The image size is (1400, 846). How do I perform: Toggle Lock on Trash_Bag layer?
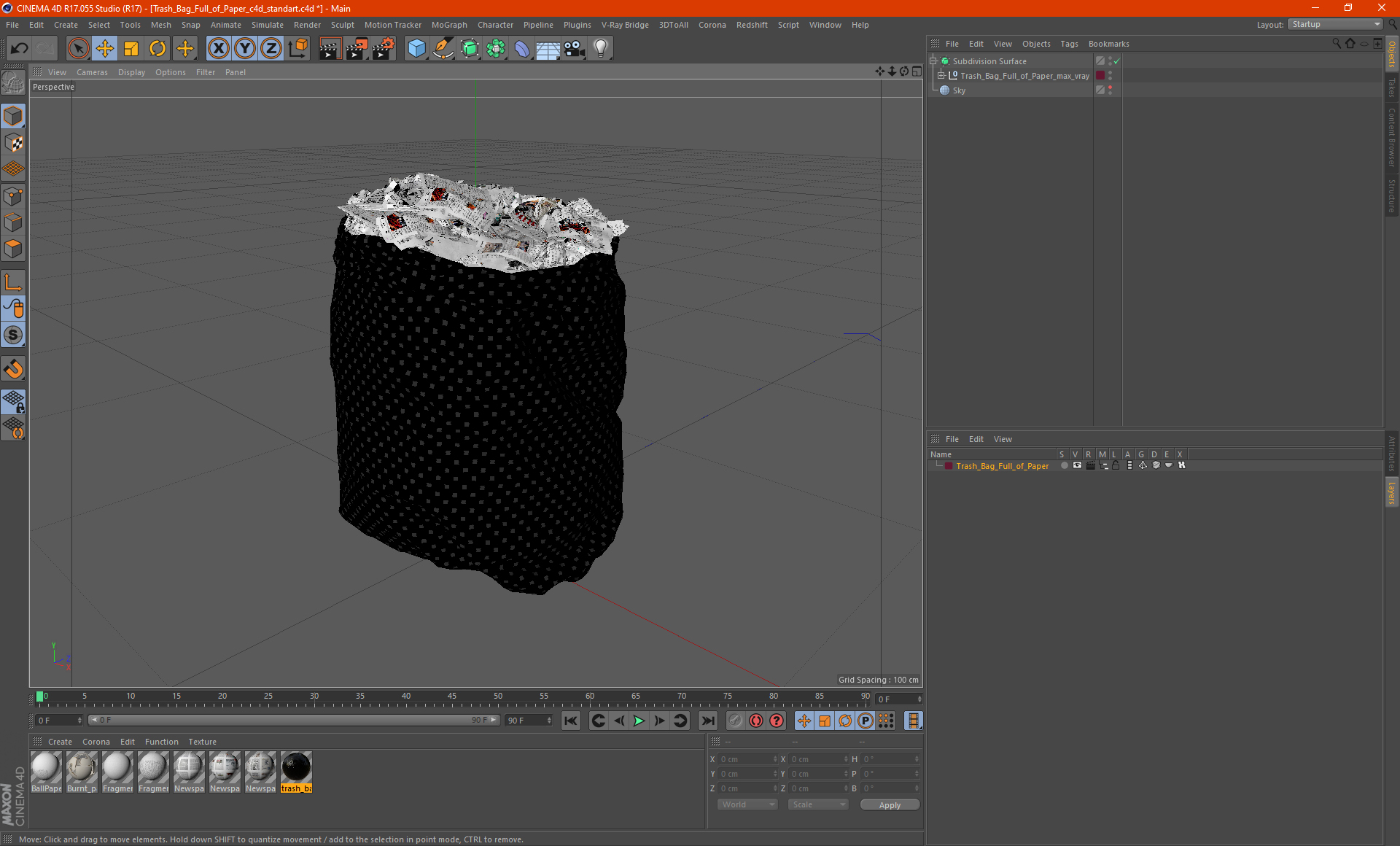(x=1116, y=465)
